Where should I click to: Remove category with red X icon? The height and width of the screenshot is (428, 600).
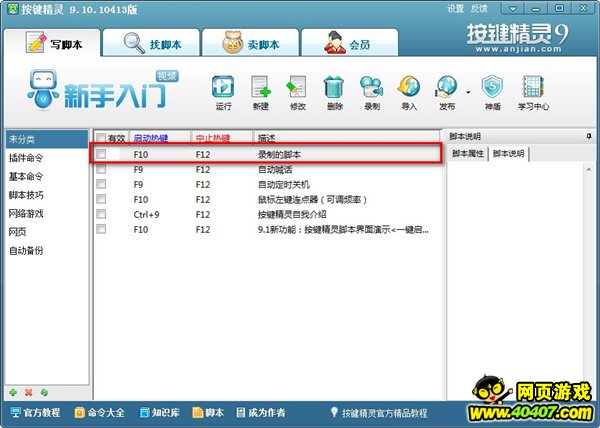[x=28, y=392]
